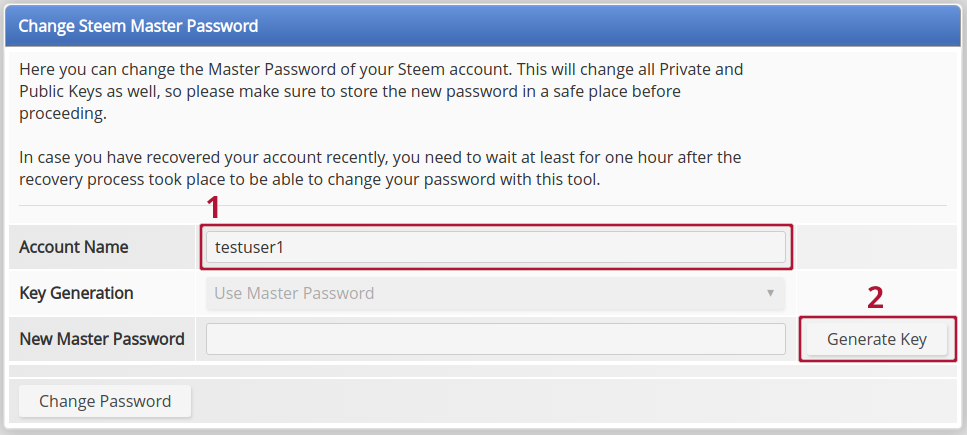This screenshot has height=435, width=967.
Task: Select the 'Use Master Password' combo box text
Action: 294,294
